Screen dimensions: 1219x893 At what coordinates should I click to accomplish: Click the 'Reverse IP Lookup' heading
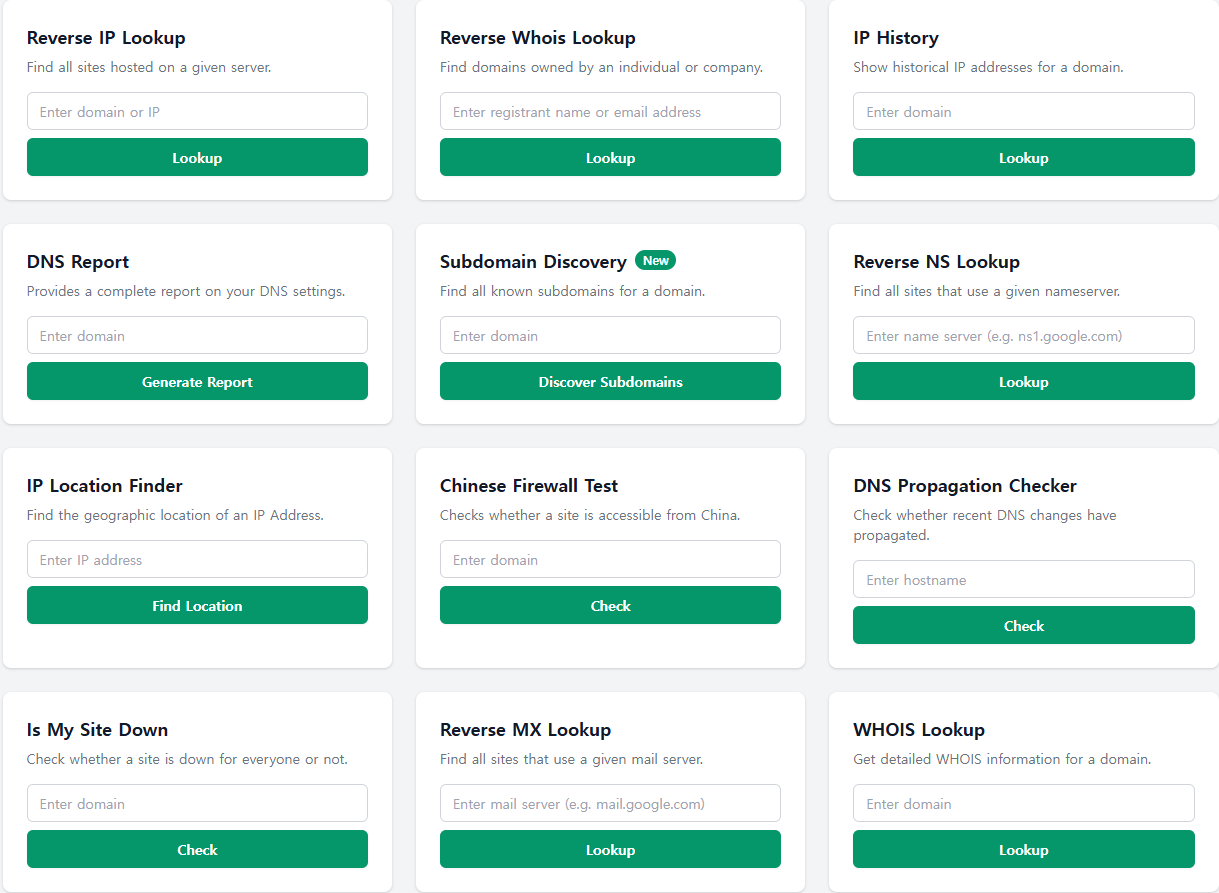coord(106,38)
